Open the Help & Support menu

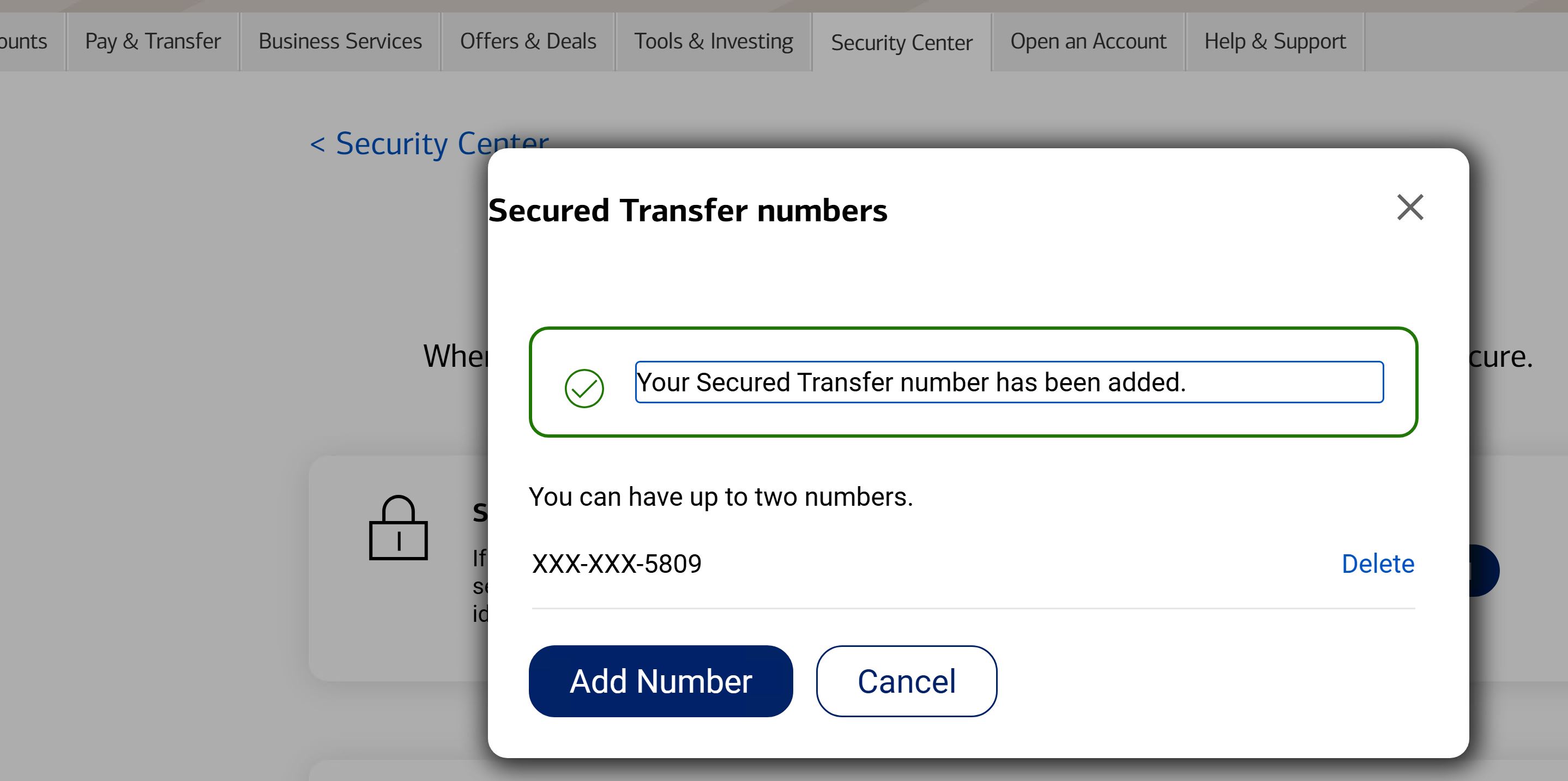click(x=1275, y=41)
